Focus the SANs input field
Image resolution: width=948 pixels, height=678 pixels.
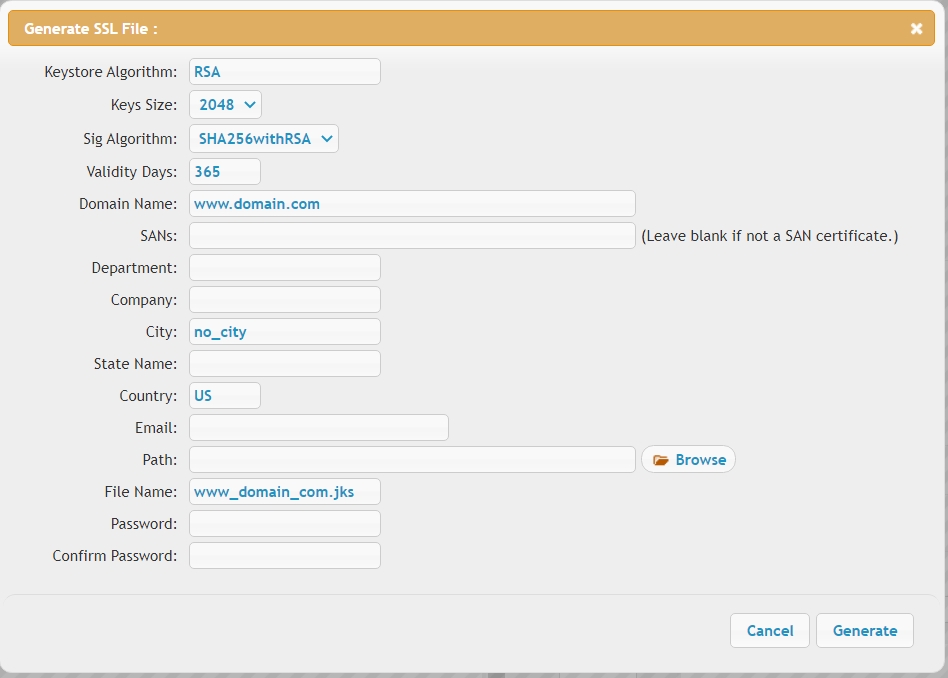tap(412, 236)
